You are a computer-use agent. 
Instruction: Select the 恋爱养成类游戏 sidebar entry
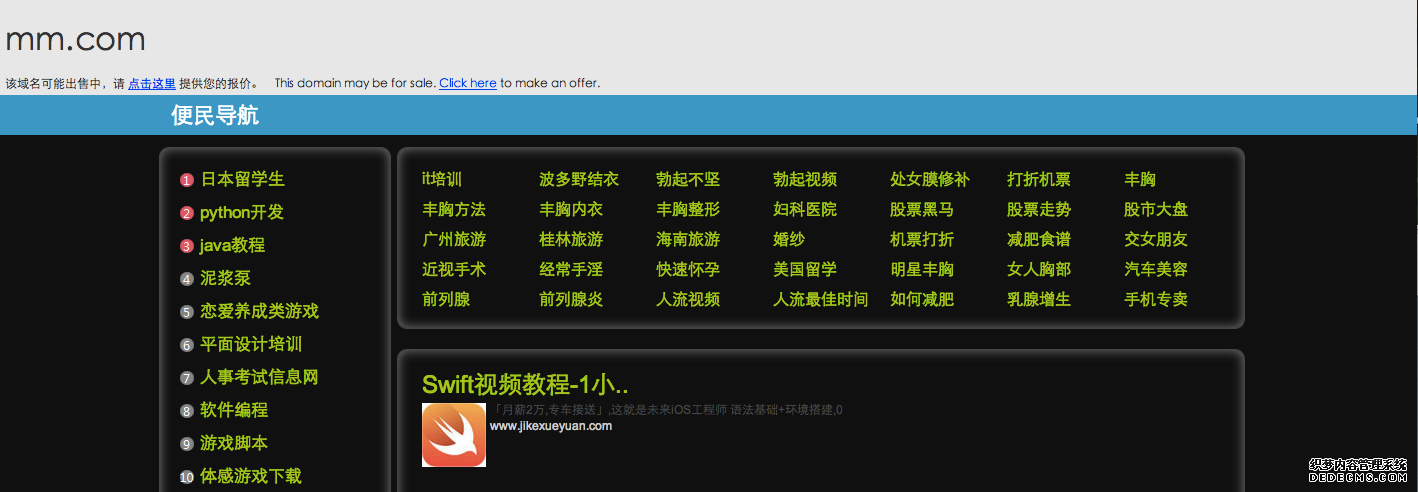click(x=259, y=311)
